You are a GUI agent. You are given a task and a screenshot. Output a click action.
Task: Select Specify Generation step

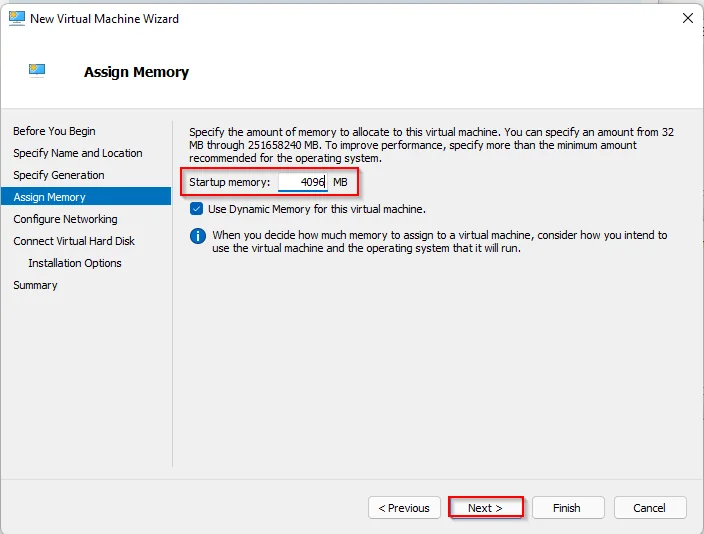pos(59,175)
